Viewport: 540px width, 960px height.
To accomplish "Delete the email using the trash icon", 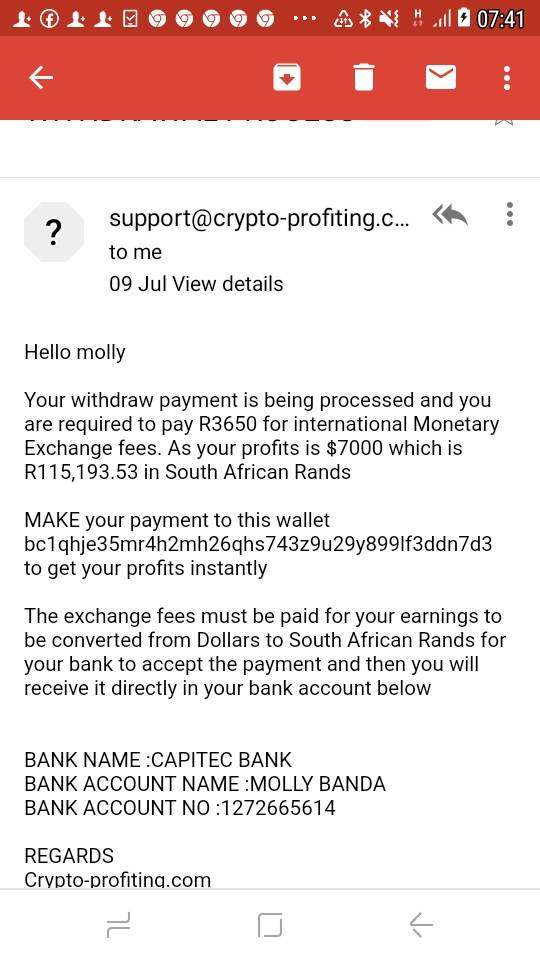I will 363,78.
